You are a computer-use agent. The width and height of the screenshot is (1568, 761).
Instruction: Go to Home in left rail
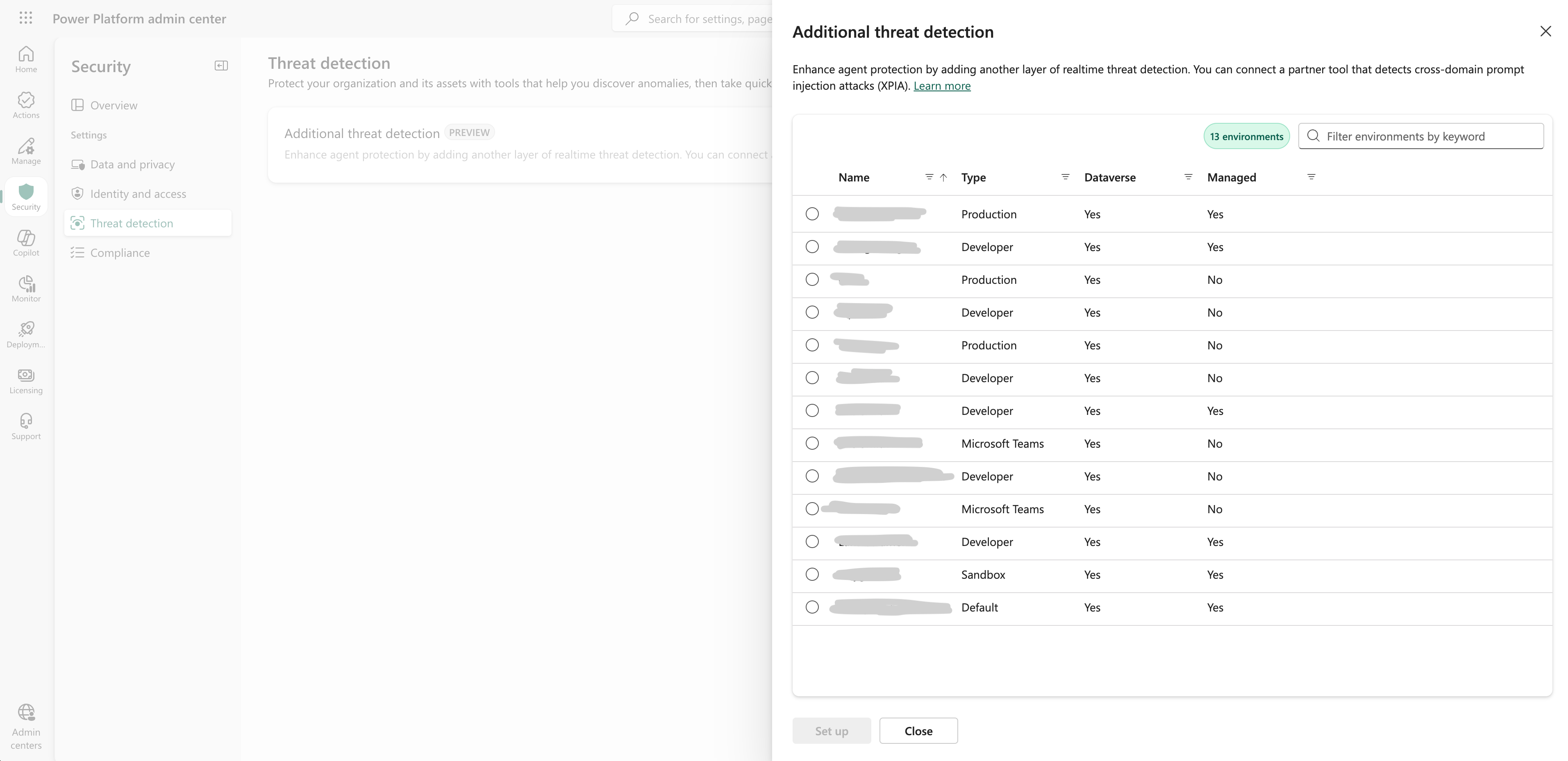(x=25, y=59)
